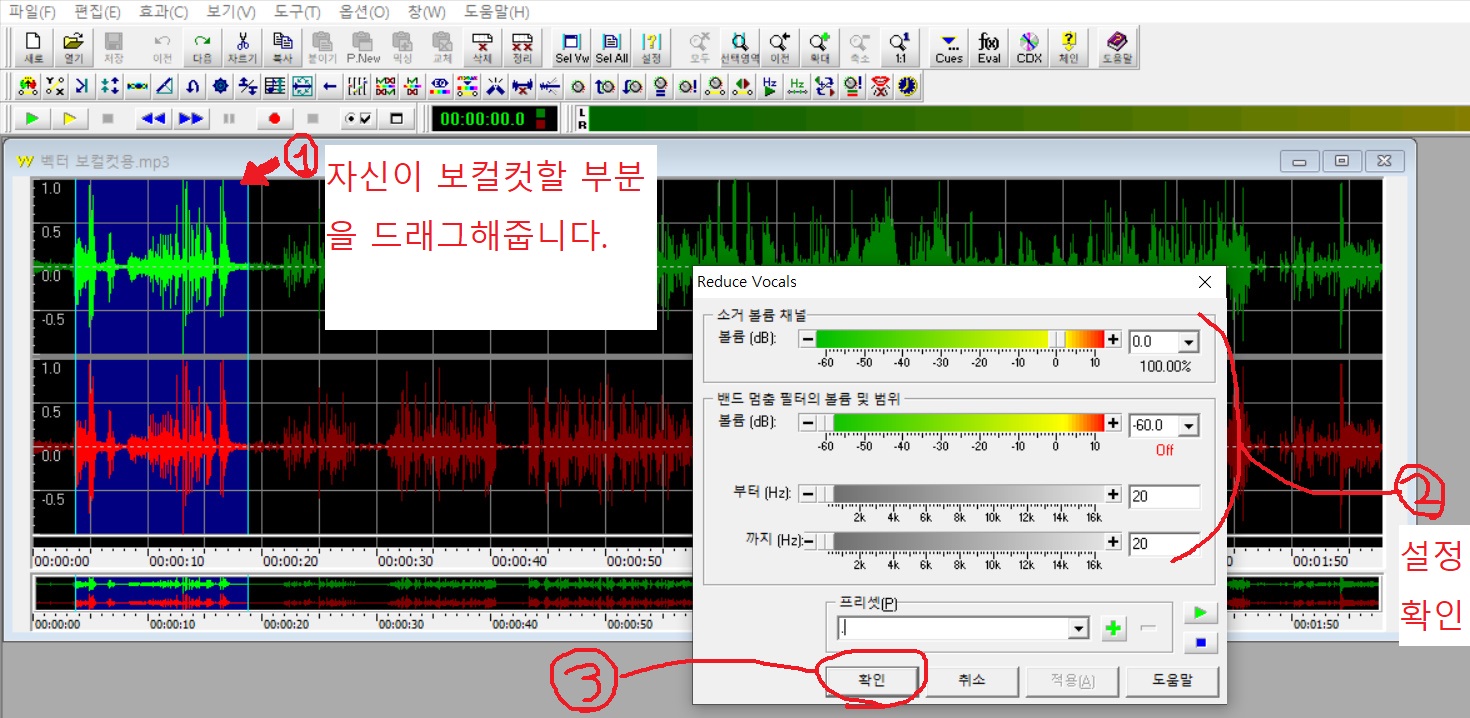Open the Eval expression evaluator icon
Viewport: 1470px width, 718px height.
[989, 46]
